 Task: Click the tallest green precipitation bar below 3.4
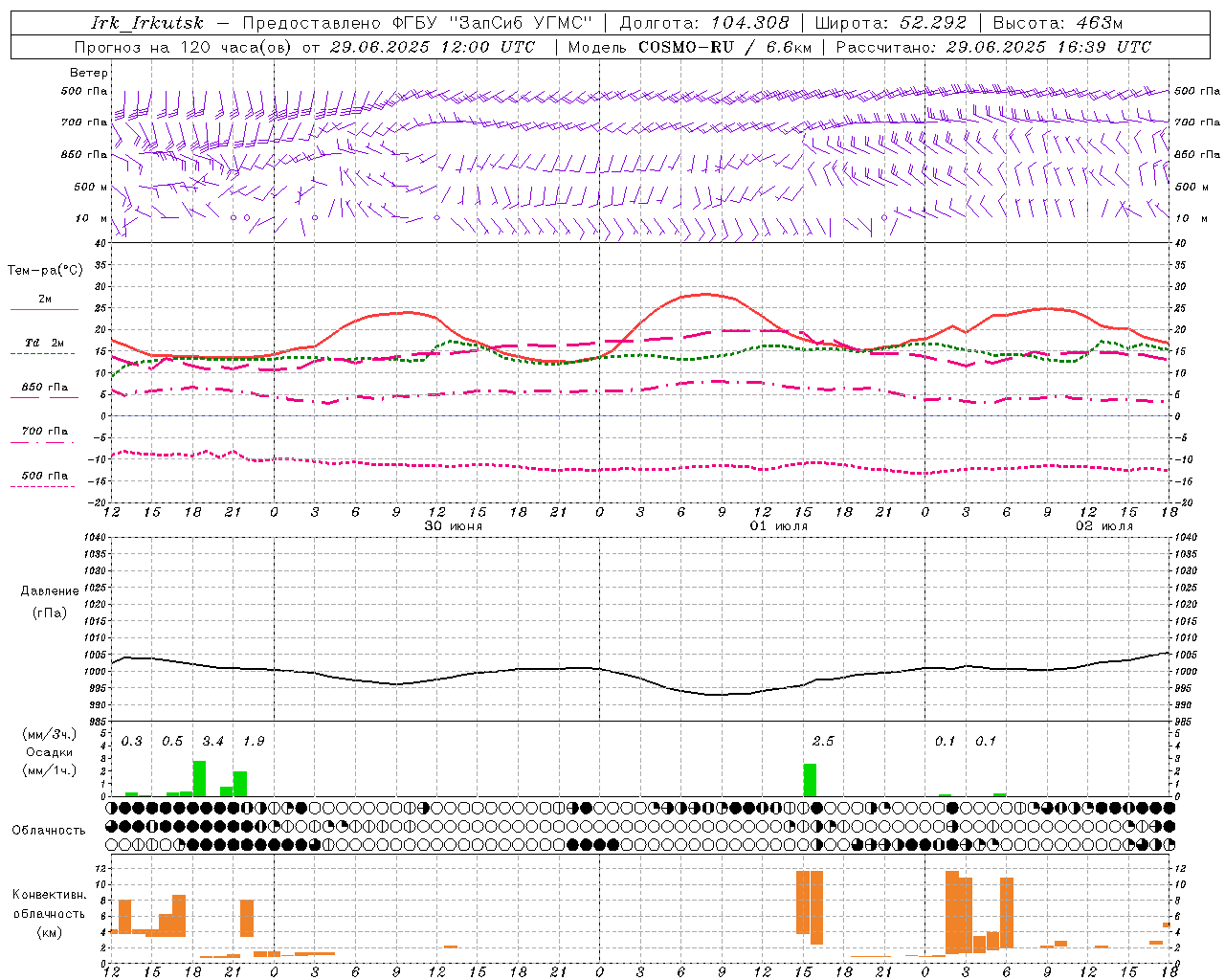pos(199,778)
